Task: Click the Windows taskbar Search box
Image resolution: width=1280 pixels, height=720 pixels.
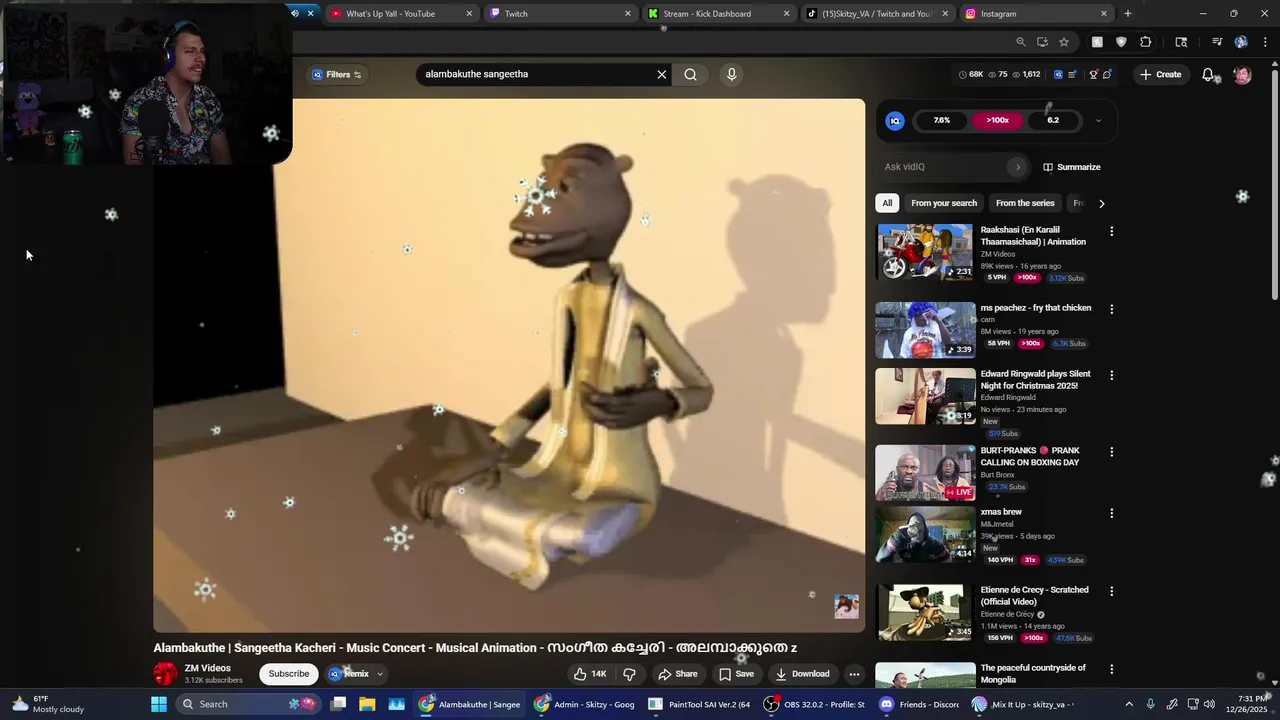Action: [247, 704]
